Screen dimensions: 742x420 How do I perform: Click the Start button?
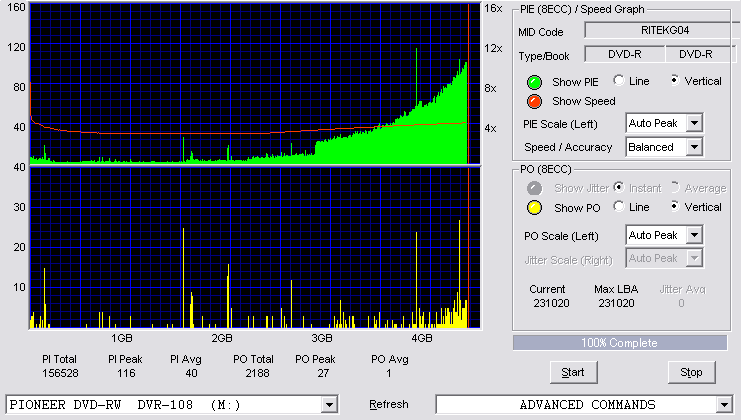(x=574, y=373)
